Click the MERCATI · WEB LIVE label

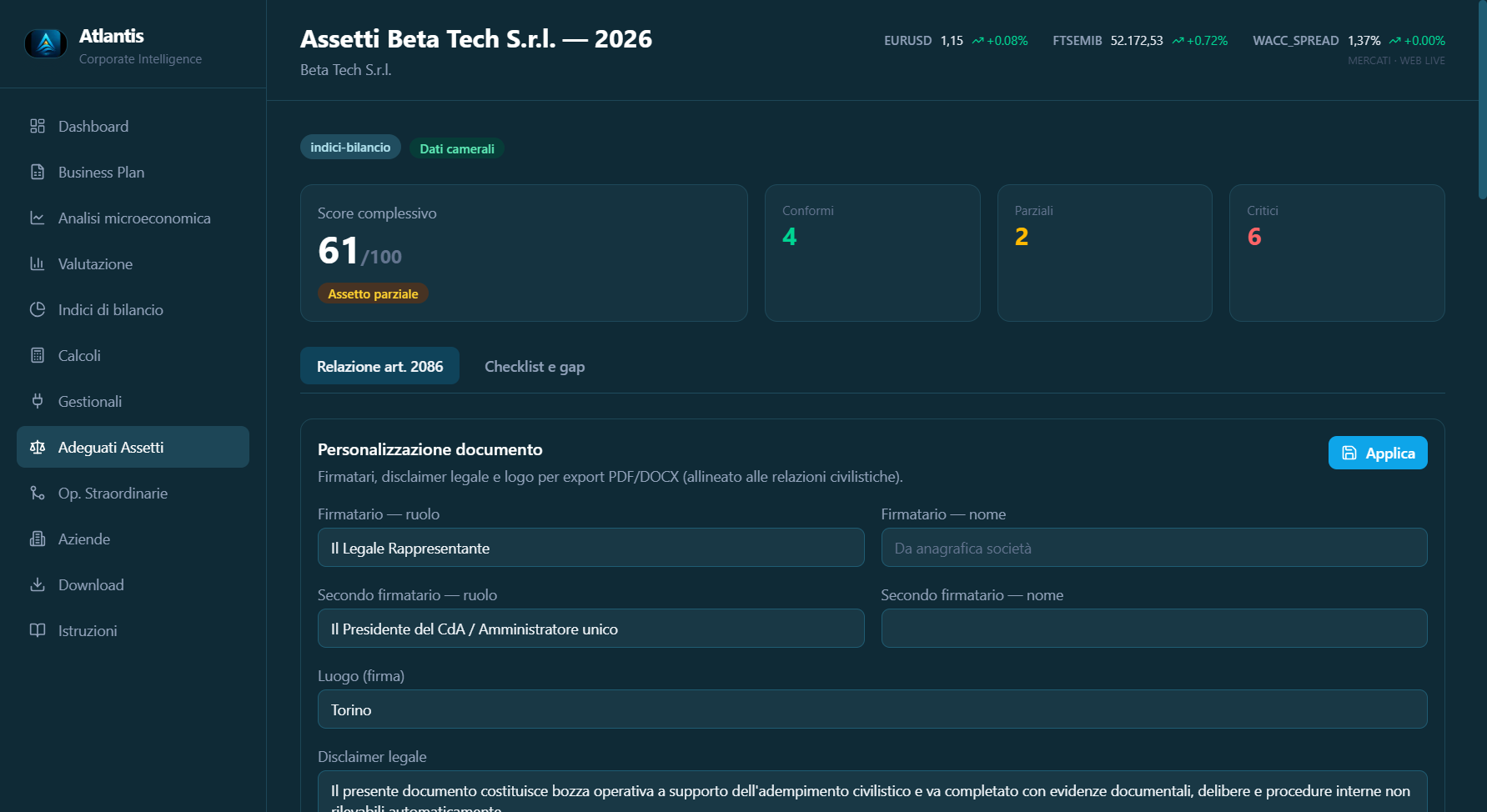[x=1396, y=61]
